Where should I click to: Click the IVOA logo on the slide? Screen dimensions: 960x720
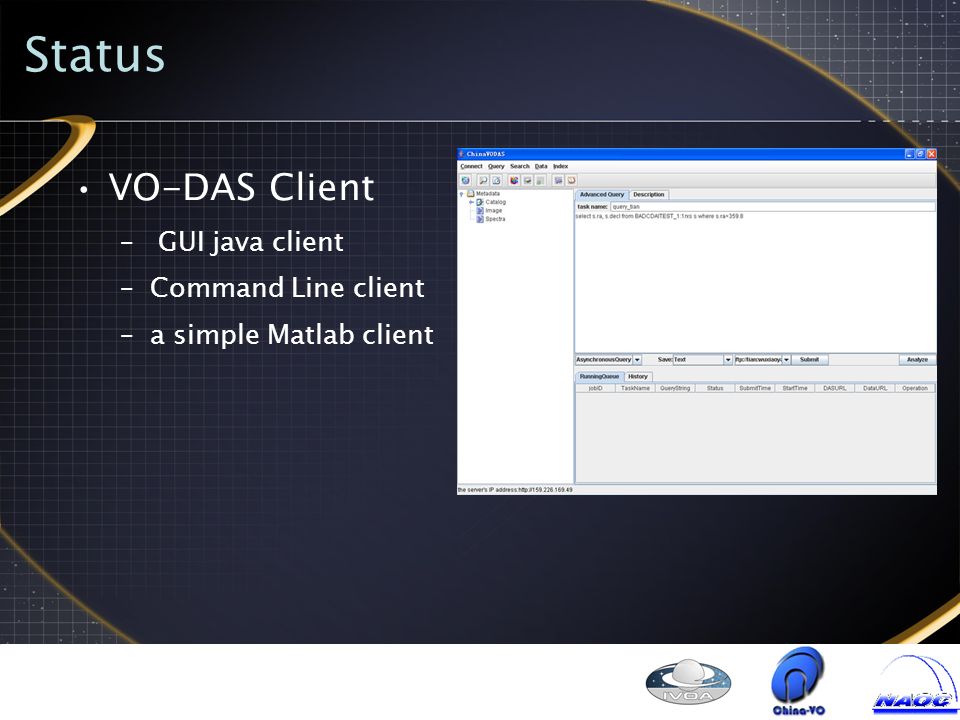688,681
